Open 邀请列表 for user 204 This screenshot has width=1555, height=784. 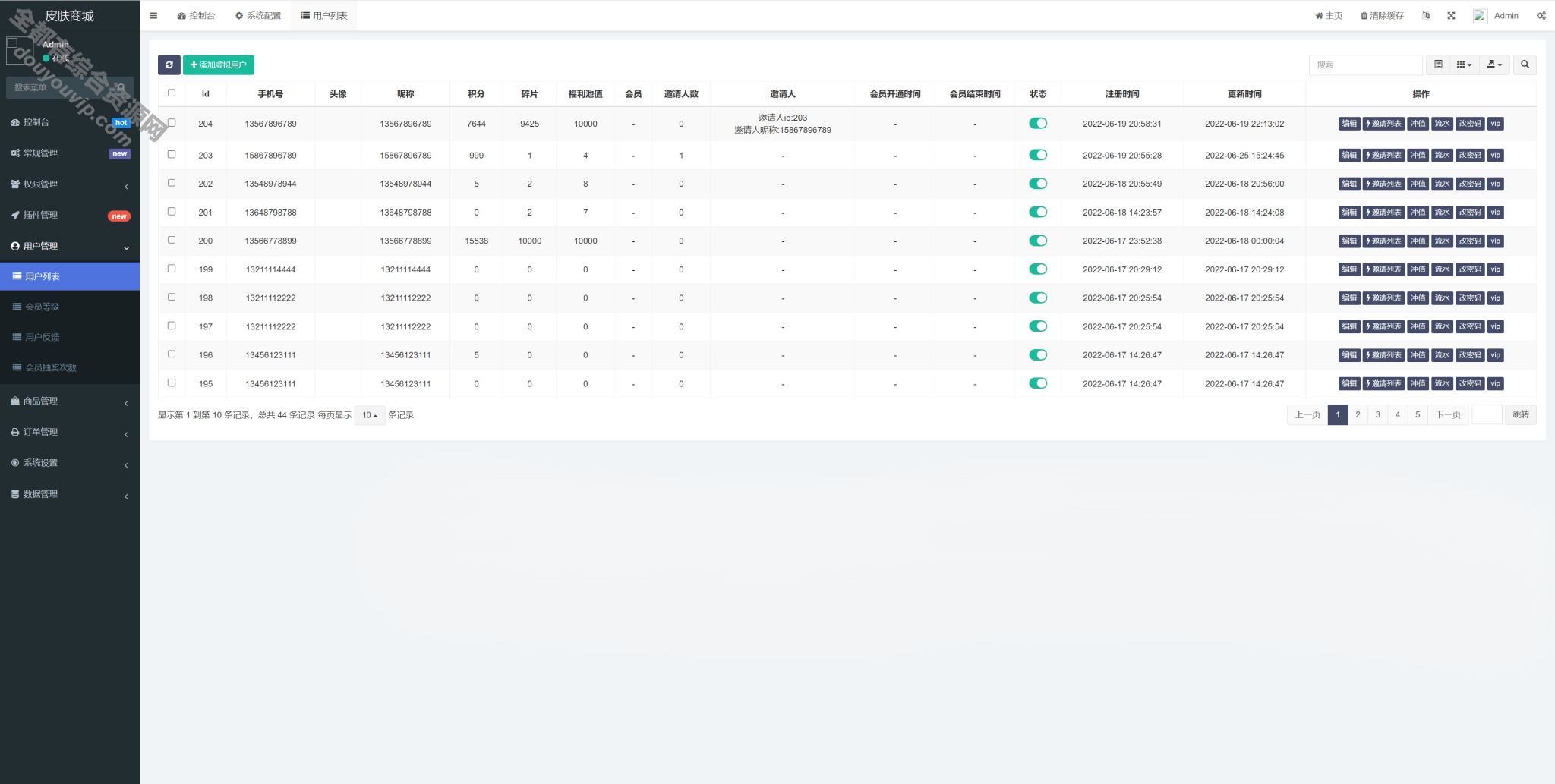coord(1383,124)
